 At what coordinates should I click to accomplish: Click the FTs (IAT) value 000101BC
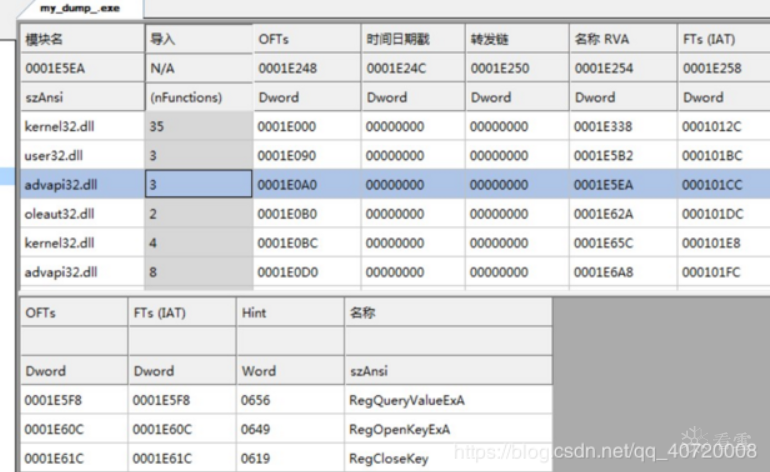[x=712, y=156]
